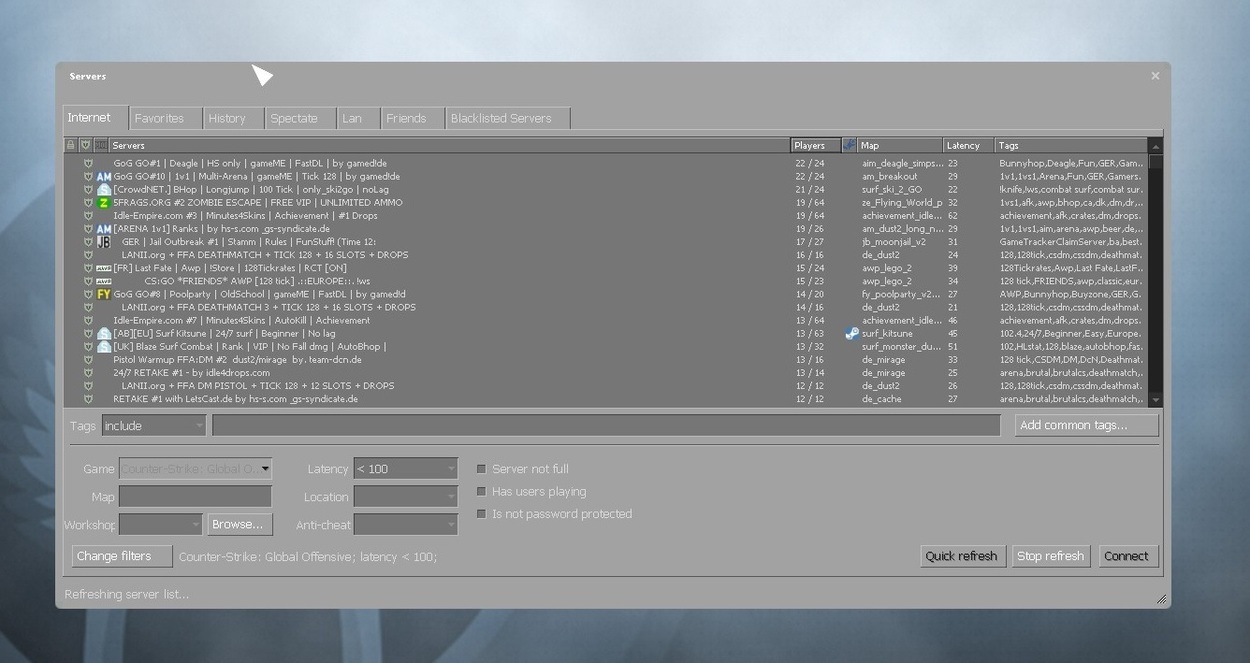Select the de_cache map entry
The width and height of the screenshot is (1250, 663).
tap(882, 399)
